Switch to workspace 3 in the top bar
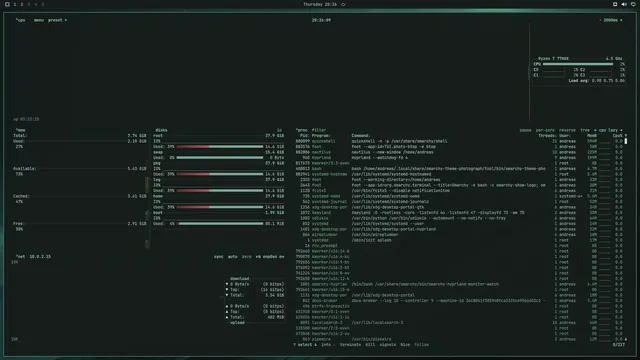The height and width of the screenshot is (360, 640). (x=29, y=4)
